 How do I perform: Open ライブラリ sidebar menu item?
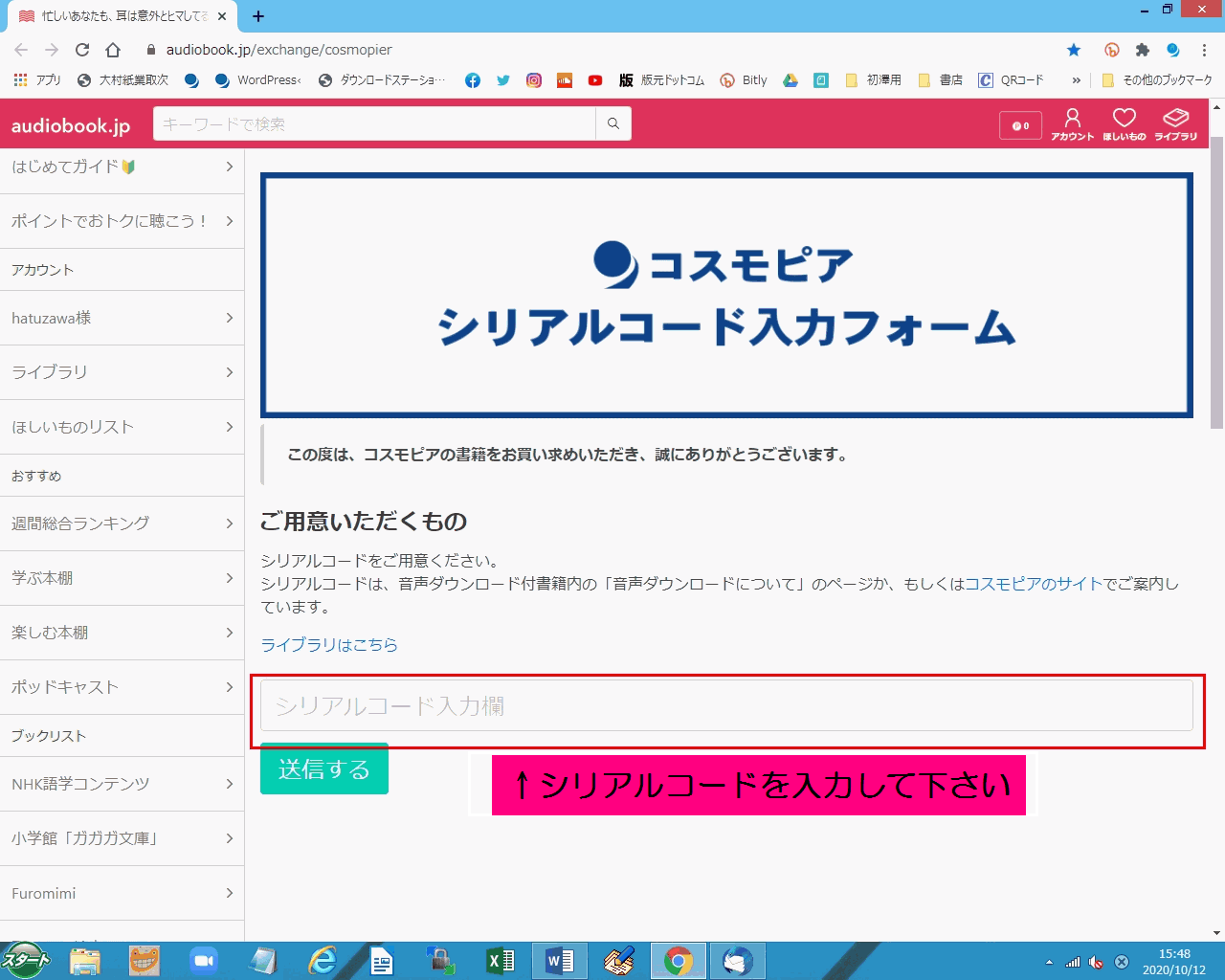click(x=122, y=372)
